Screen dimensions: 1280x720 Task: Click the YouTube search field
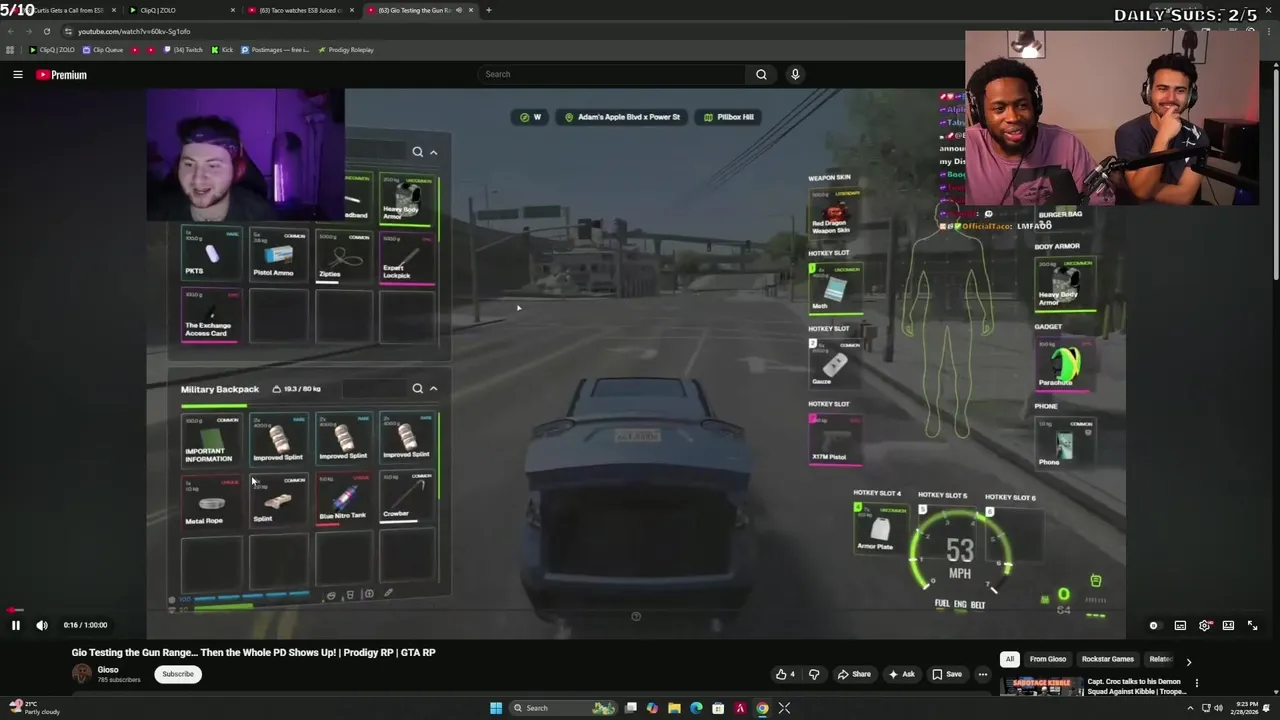click(612, 74)
